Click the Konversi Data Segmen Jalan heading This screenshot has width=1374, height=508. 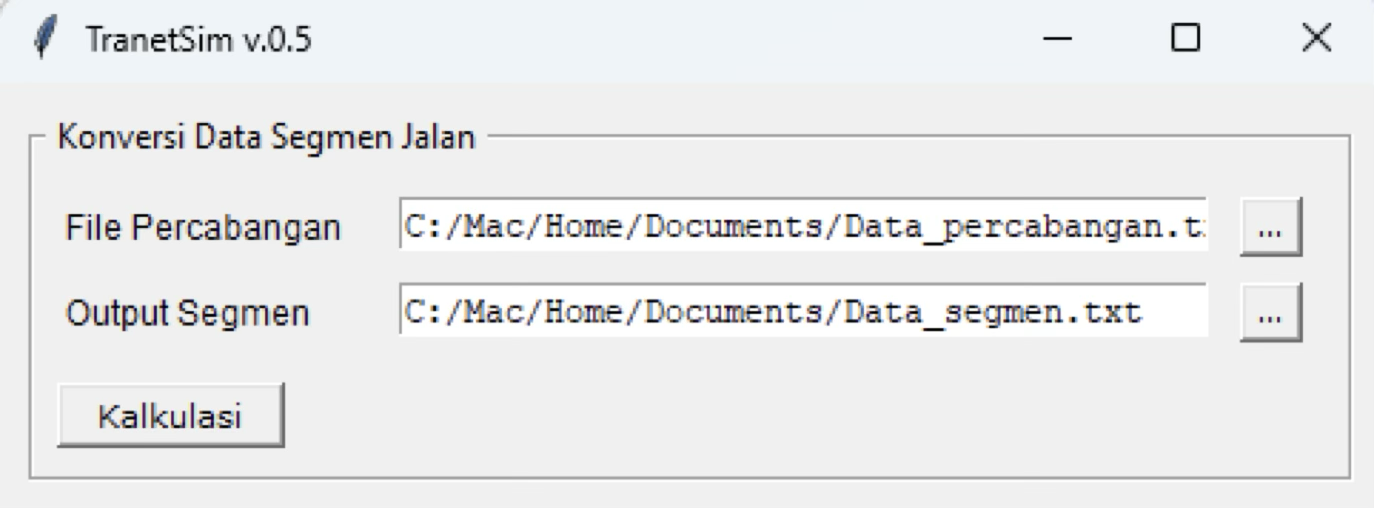pos(267,137)
